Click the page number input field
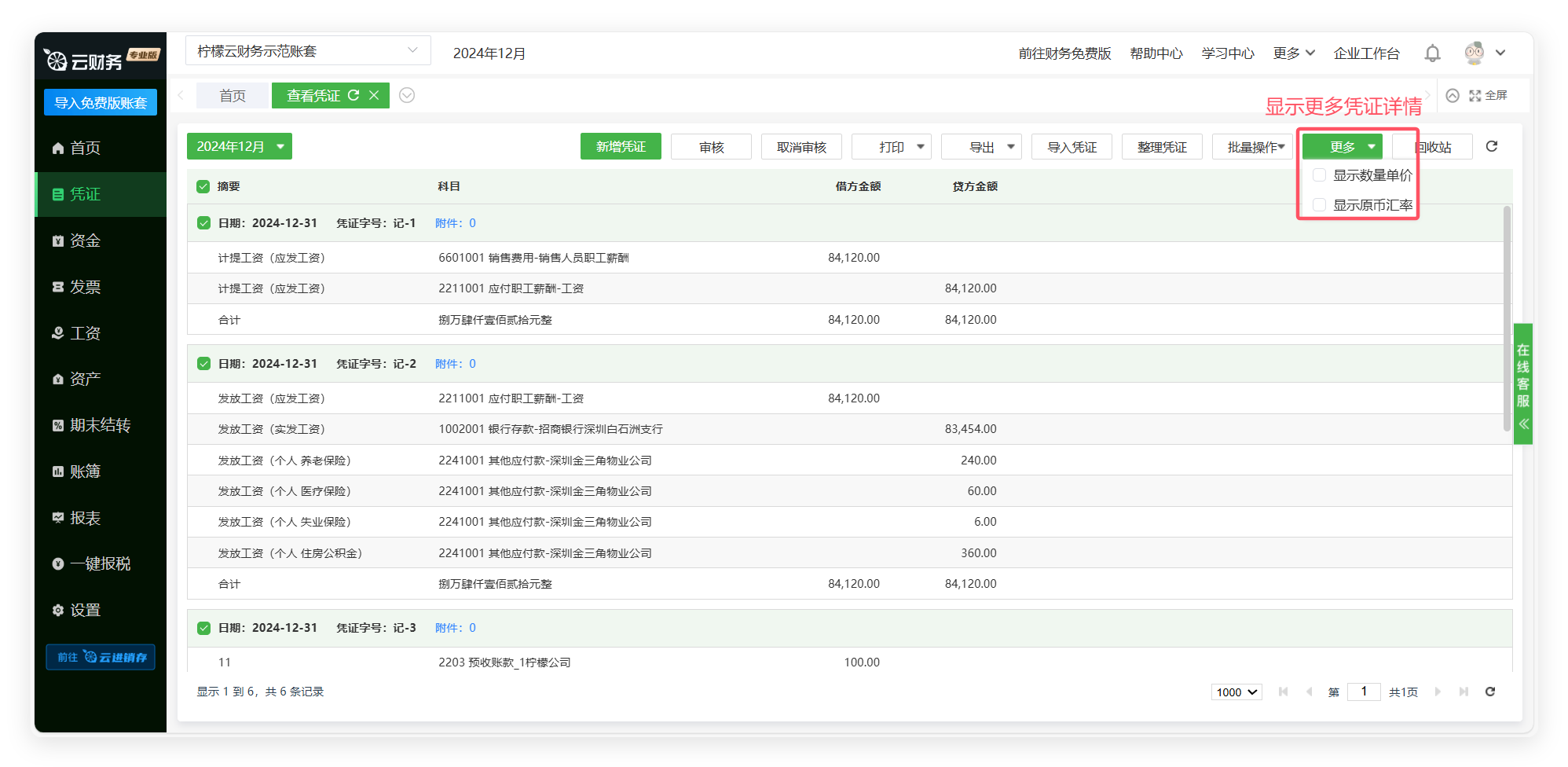1568x767 pixels. [1364, 692]
